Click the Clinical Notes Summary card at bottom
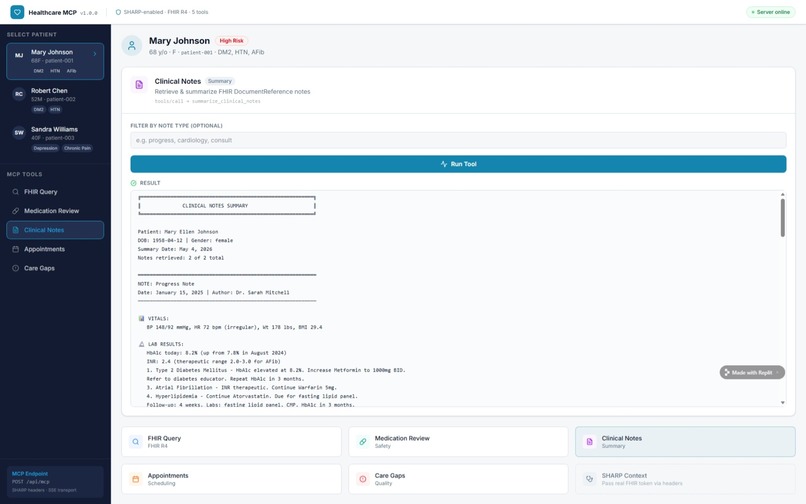The width and height of the screenshot is (806, 504). tap(685, 442)
